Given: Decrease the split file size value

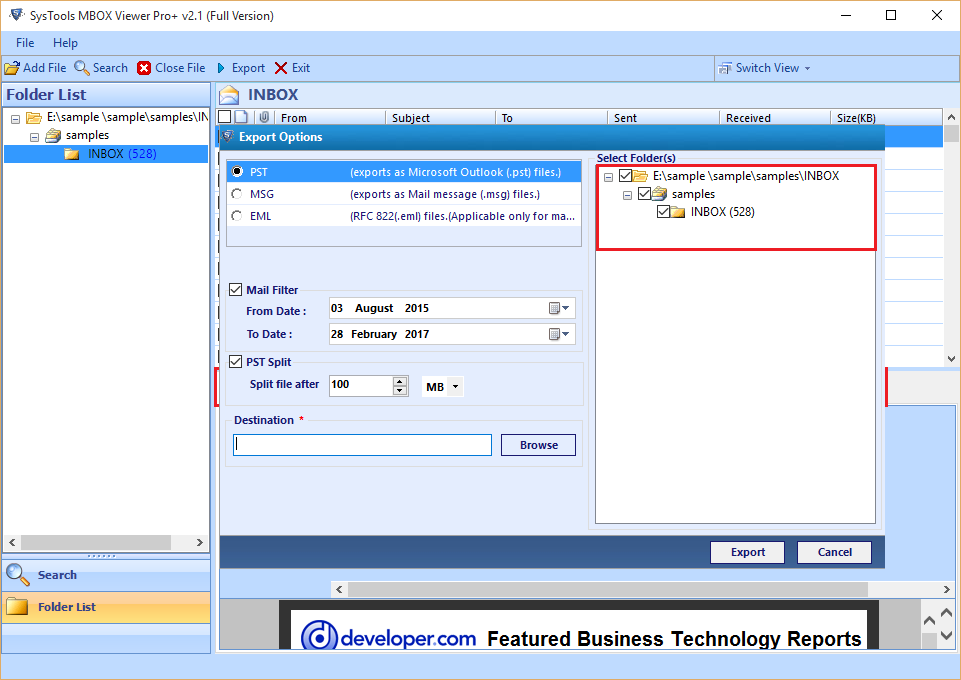Looking at the screenshot, I should (x=400, y=391).
